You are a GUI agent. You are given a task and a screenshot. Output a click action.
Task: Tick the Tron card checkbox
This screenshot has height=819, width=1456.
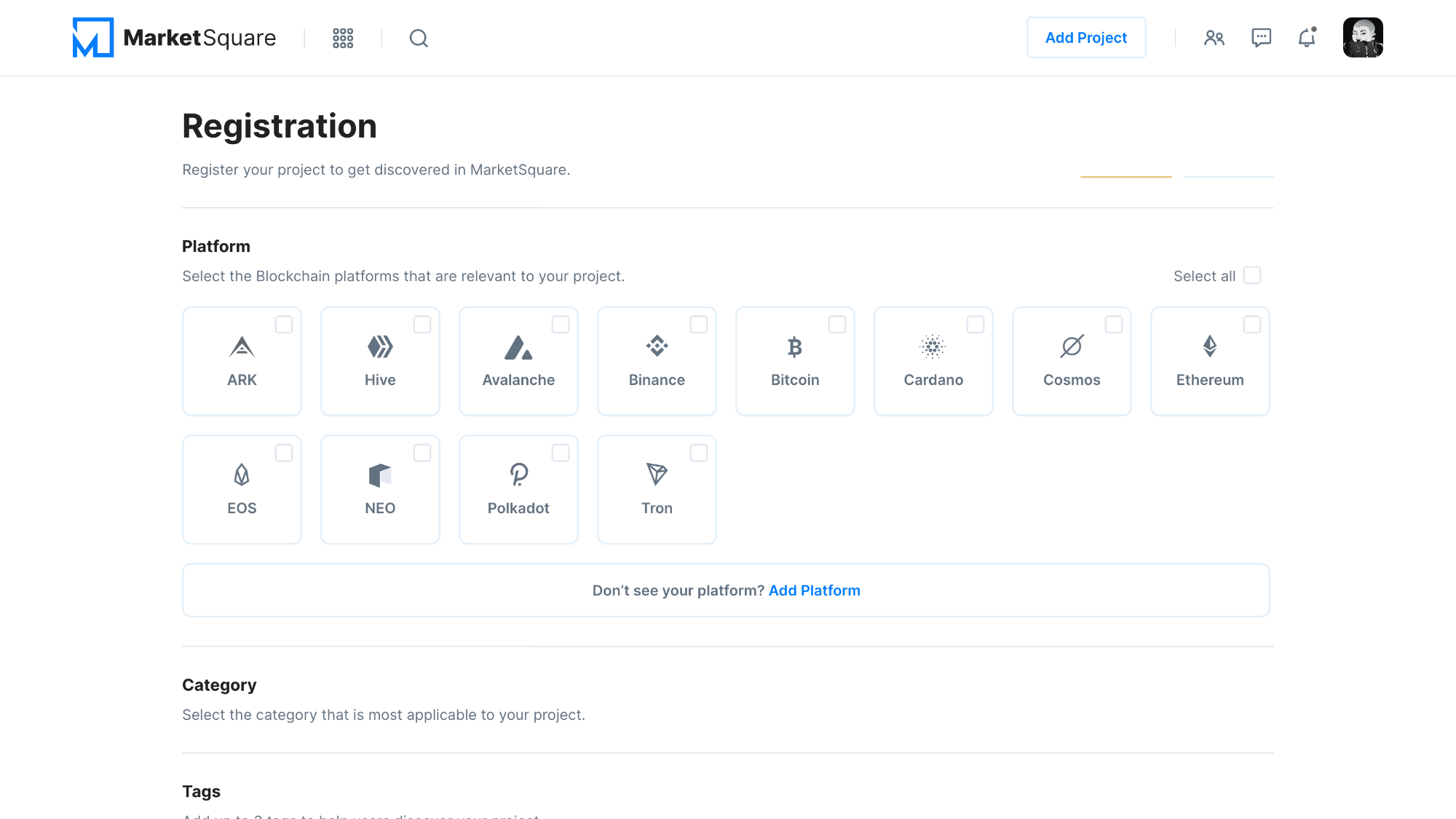(x=699, y=453)
